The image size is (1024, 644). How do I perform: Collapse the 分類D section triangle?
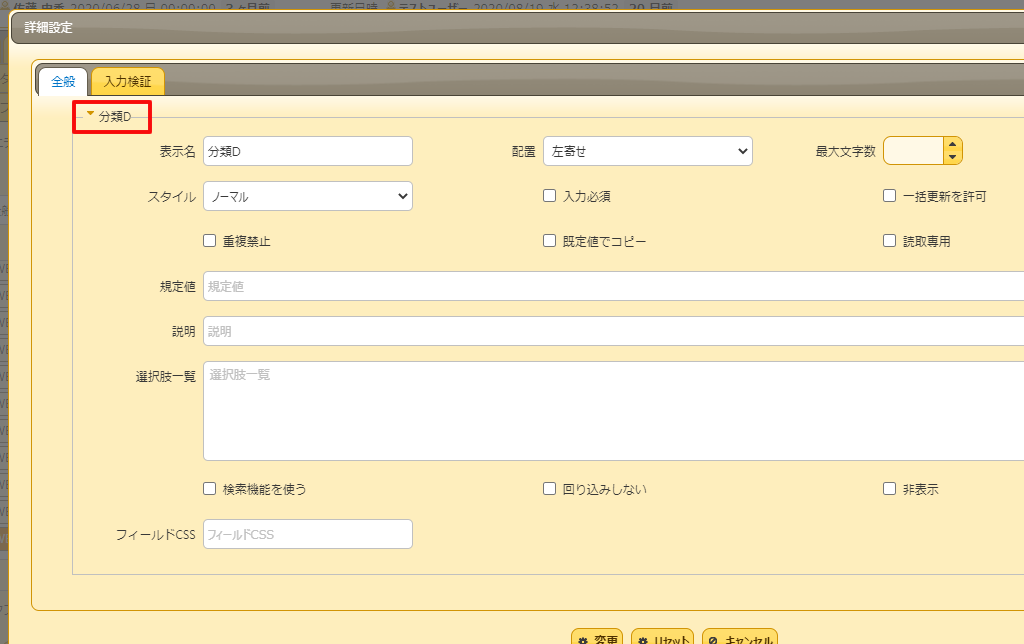pos(88,116)
